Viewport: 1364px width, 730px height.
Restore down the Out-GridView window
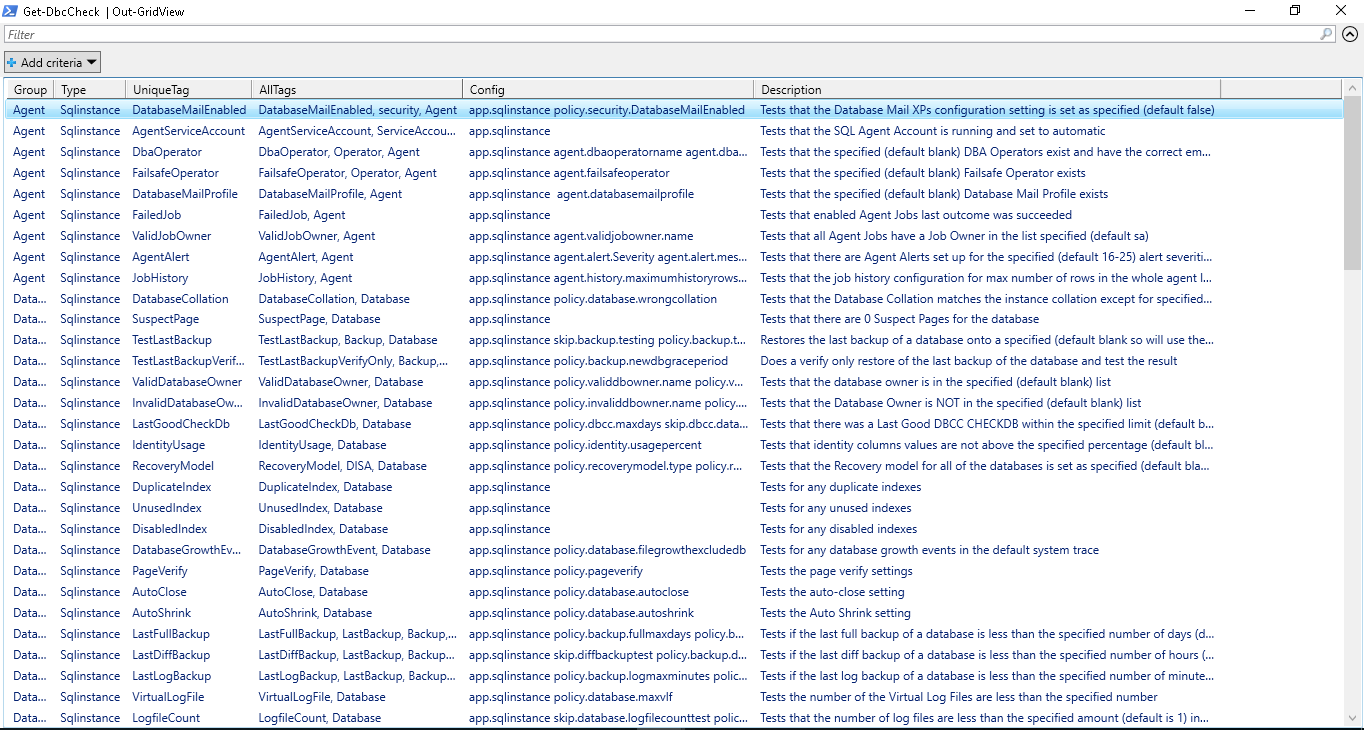[x=1295, y=11]
